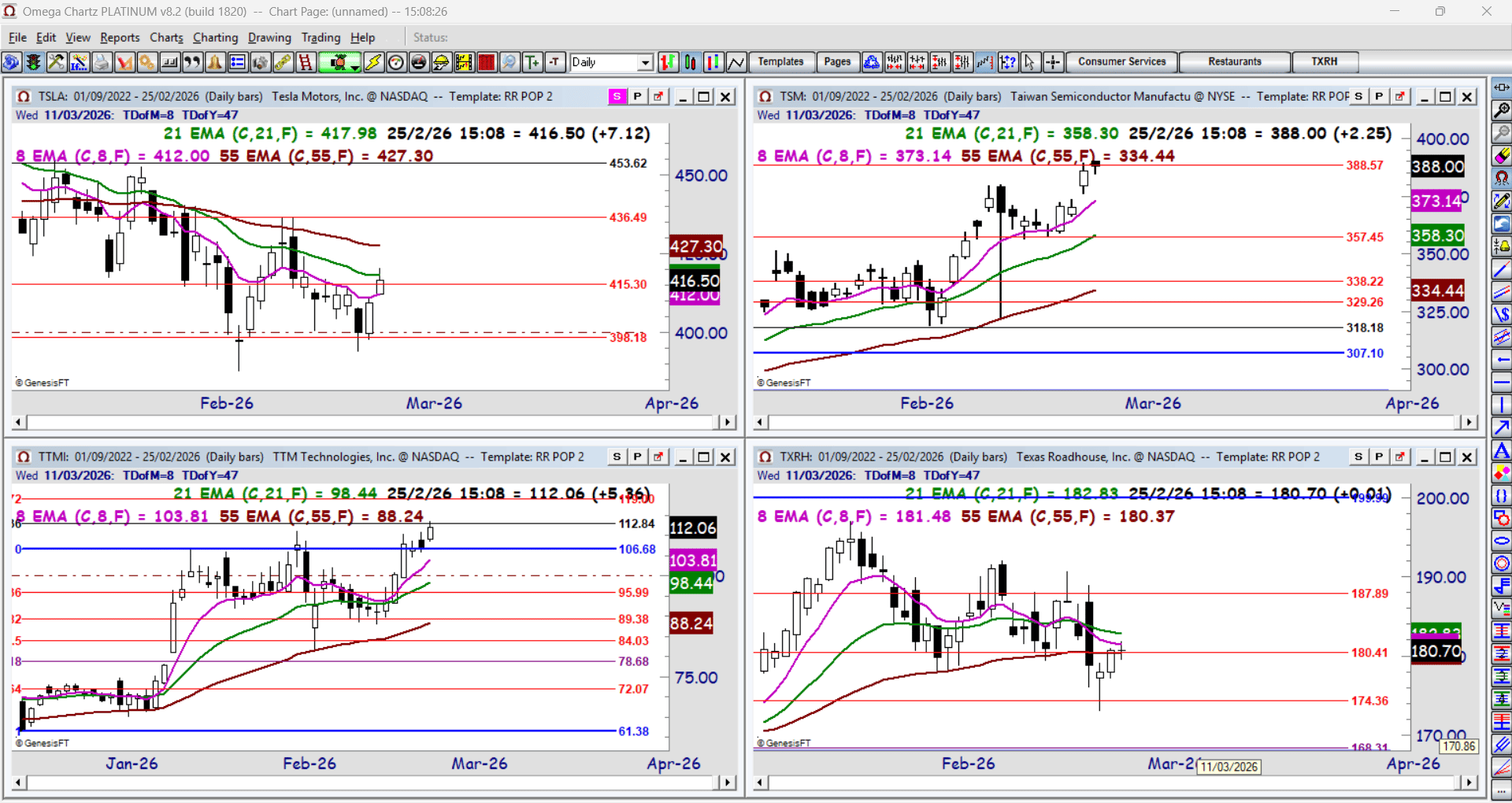The height and width of the screenshot is (803, 1512).
Task: Click the Consumer Services button
Action: click(x=1121, y=62)
